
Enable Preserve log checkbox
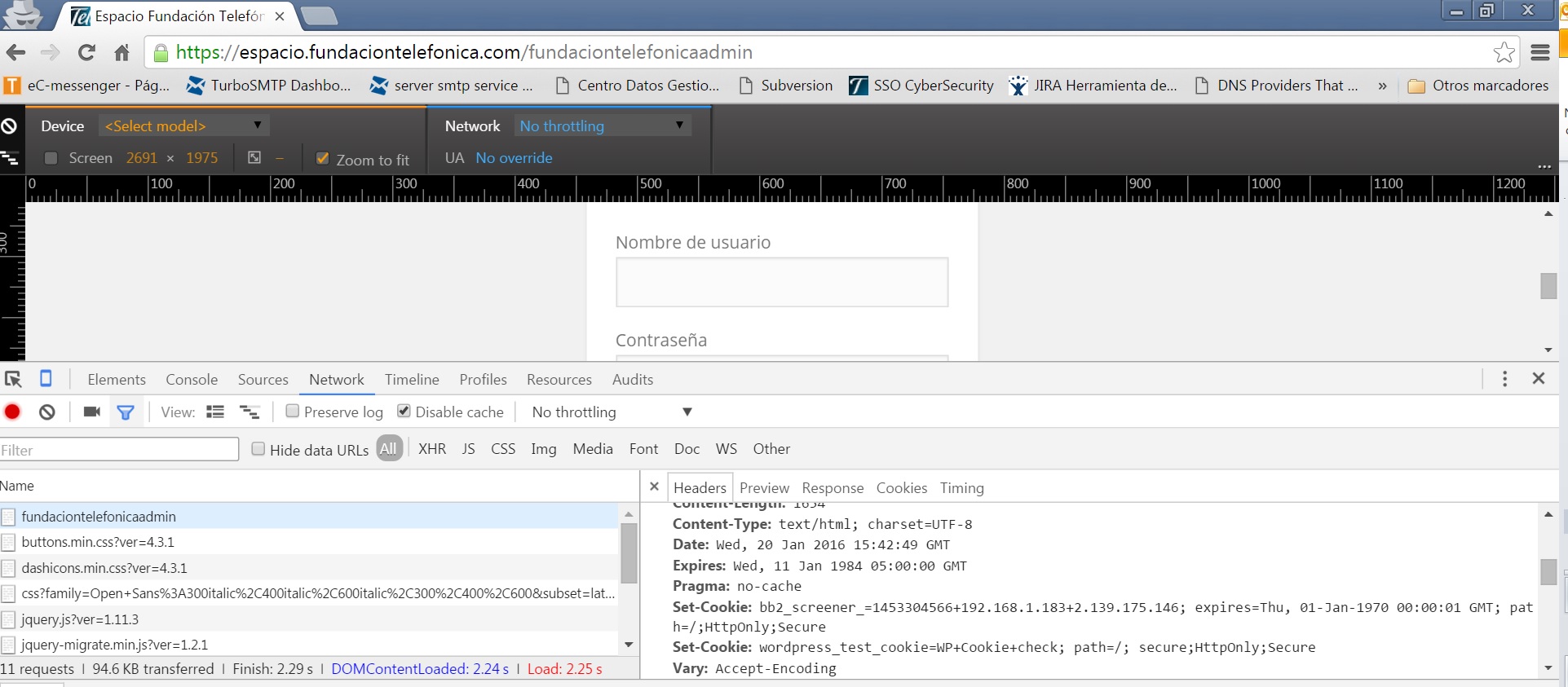pos(292,411)
